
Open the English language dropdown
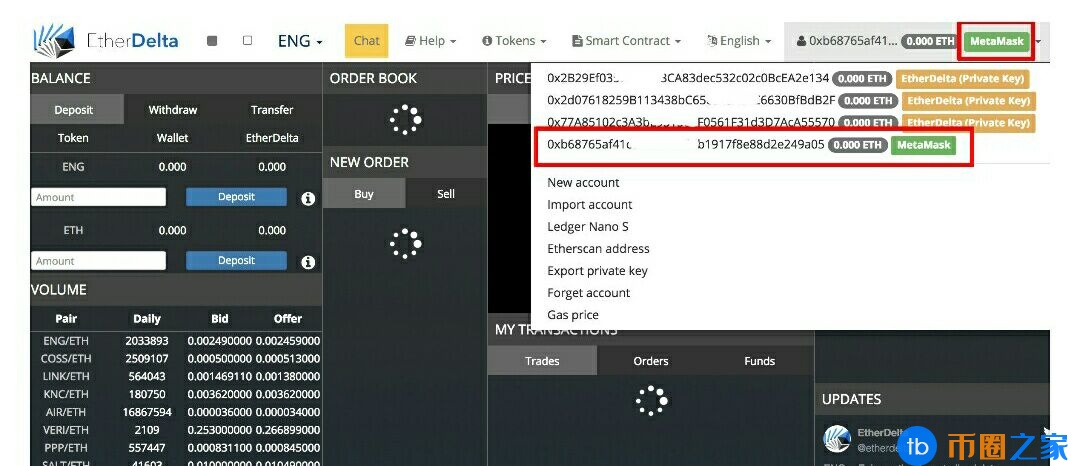(x=739, y=41)
